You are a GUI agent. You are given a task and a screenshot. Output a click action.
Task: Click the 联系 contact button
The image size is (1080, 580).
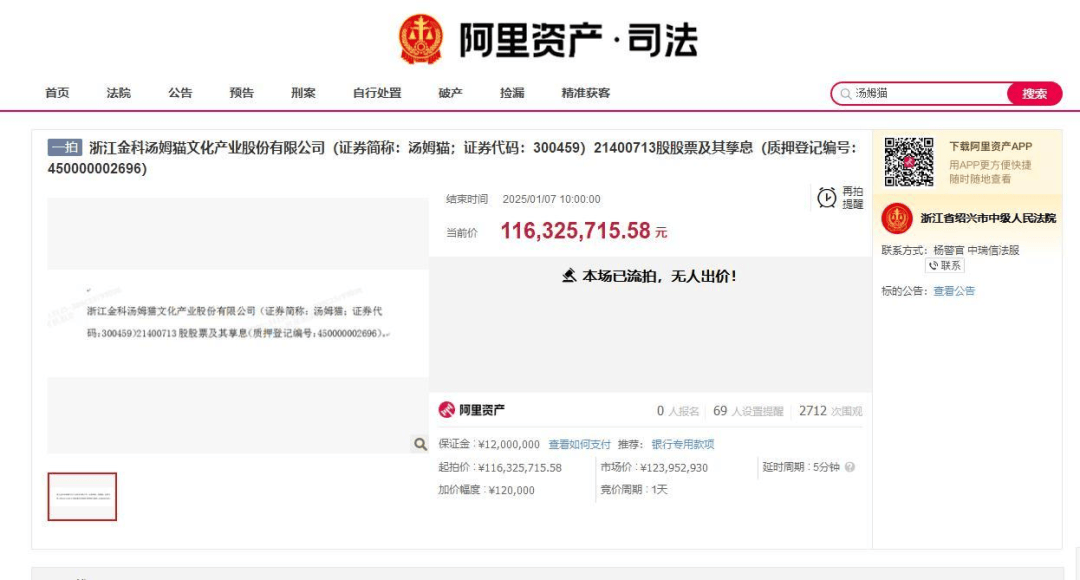point(945,266)
